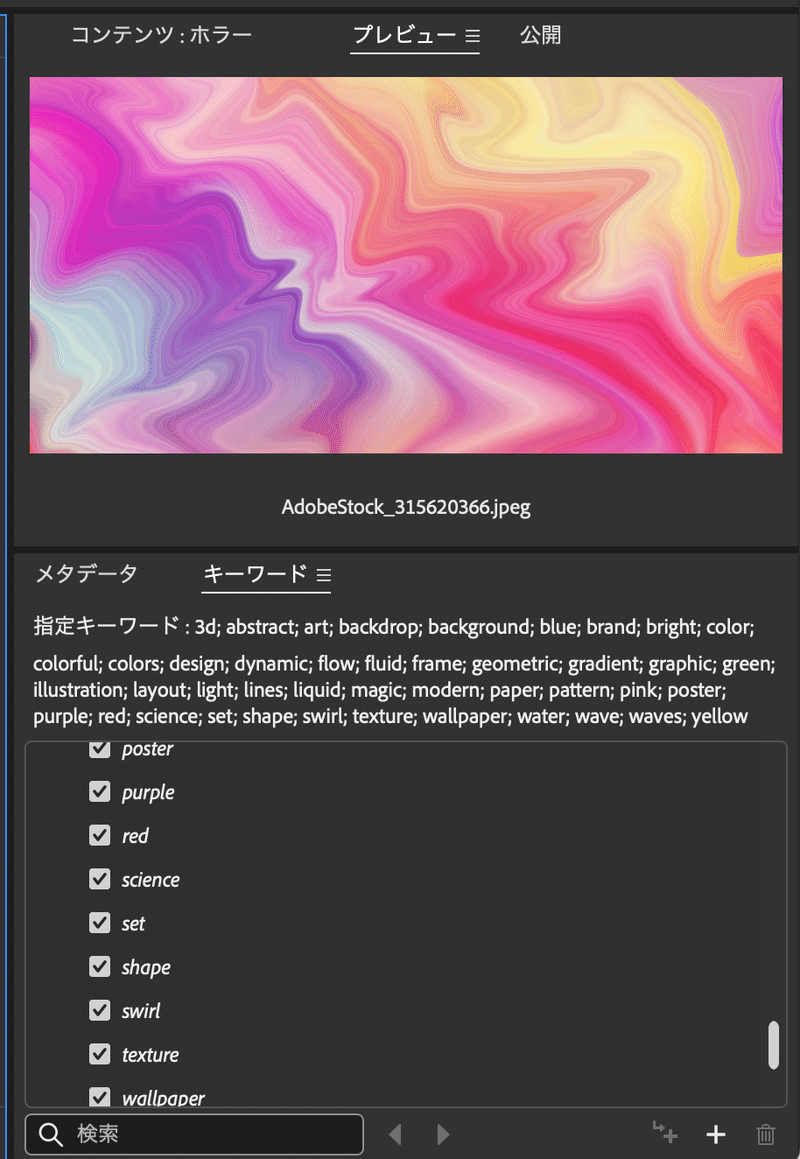This screenshot has width=800, height=1159.
Task: Click the AdobeStock_315620366.jpeg preview image
Action: (x=406, y=265)
